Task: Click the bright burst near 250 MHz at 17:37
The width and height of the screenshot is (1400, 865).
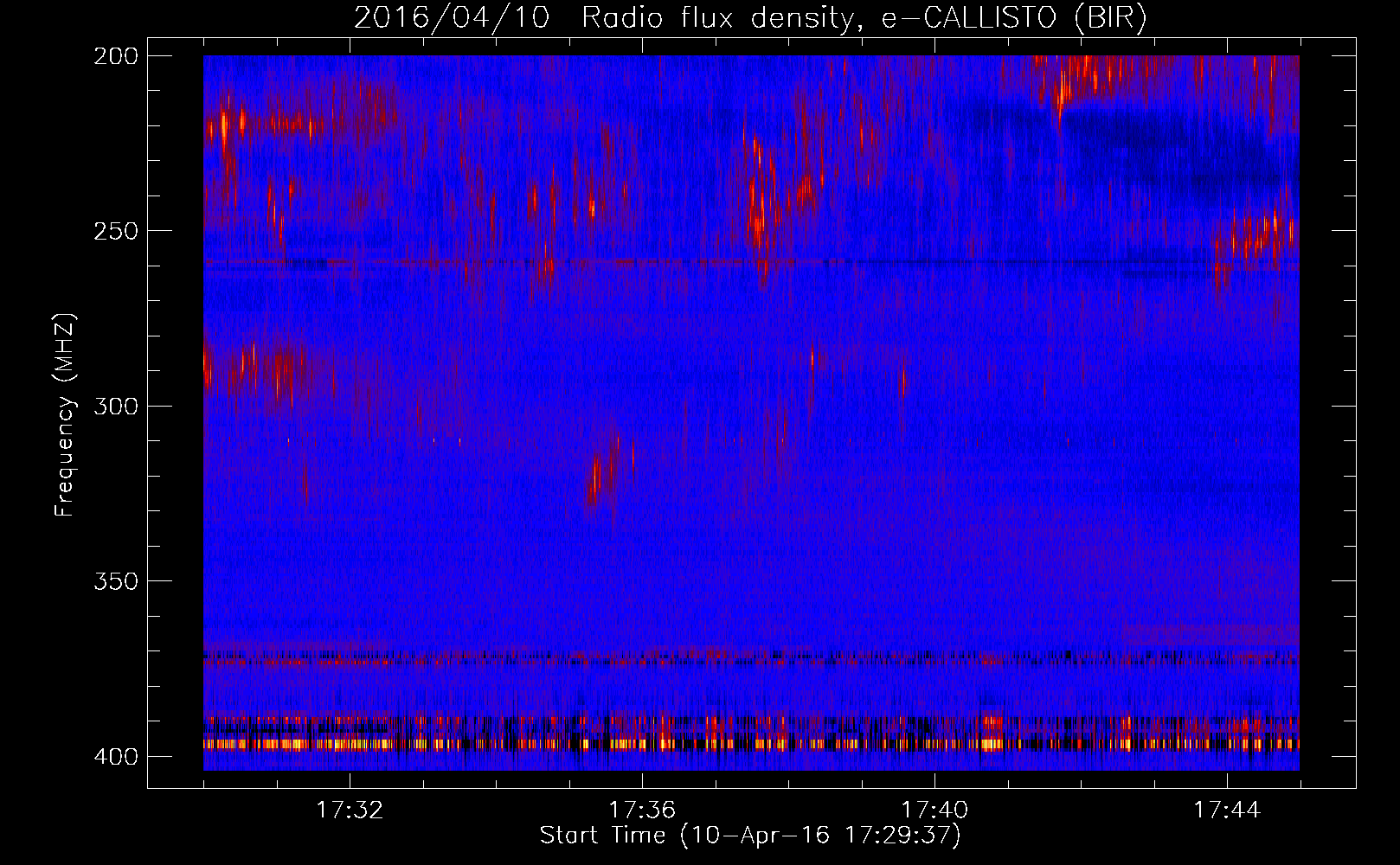Action: click(x=758, y=216)
